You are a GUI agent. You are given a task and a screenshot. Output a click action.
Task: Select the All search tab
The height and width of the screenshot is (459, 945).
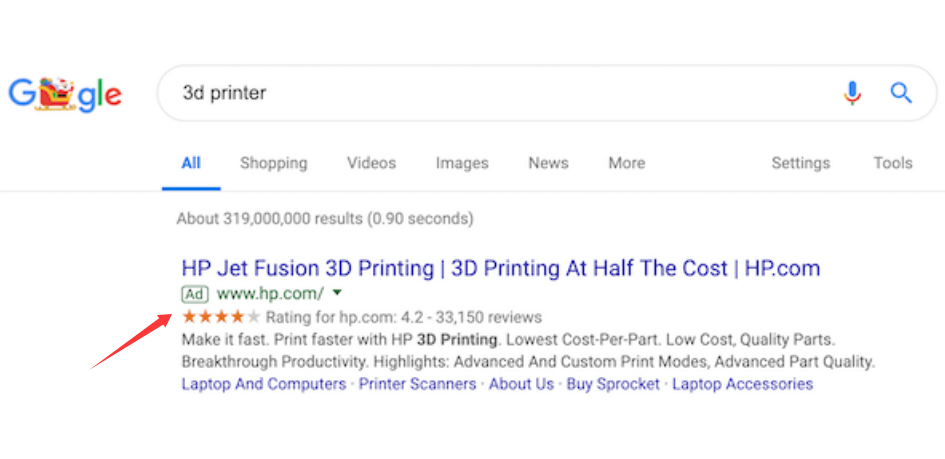(191, 163)
